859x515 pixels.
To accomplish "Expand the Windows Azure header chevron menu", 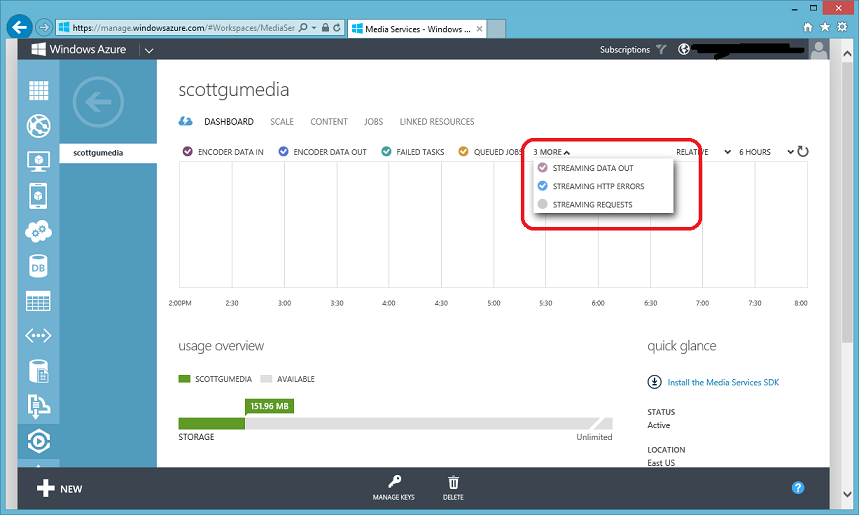I will pos(148,50).
